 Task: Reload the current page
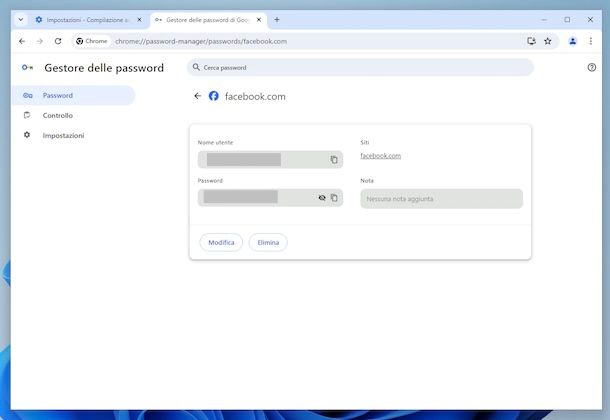tap(58, 41)
